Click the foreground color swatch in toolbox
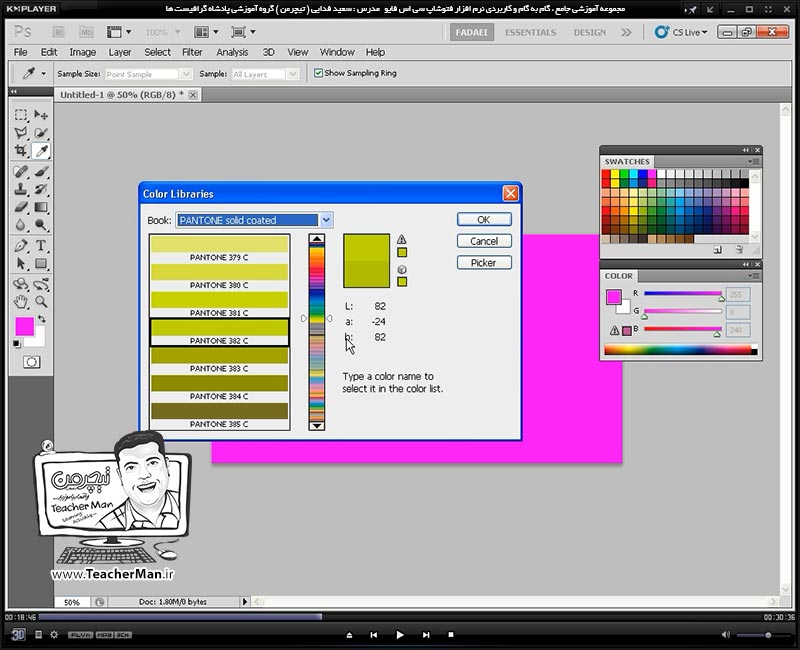This screenshot has height=650, width=800. click(24, 326)
